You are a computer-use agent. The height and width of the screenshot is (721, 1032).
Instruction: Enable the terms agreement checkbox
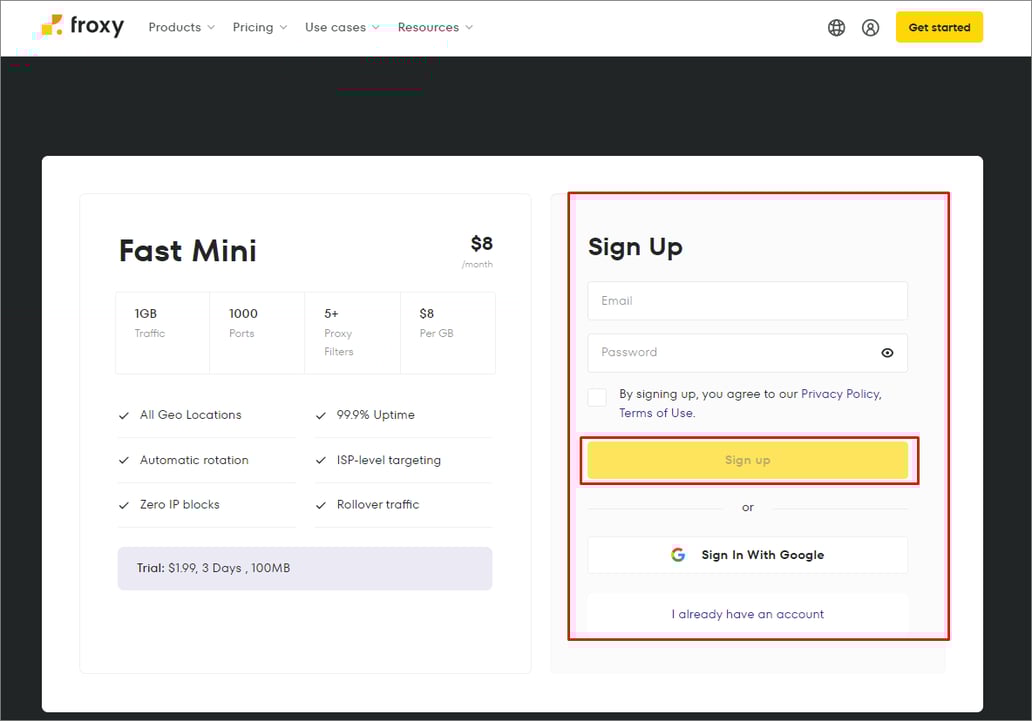coord(597,397)
